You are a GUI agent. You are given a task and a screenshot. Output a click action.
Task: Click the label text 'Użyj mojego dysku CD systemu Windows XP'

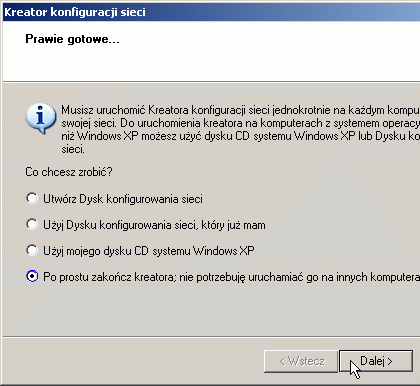tap(149, 251)
